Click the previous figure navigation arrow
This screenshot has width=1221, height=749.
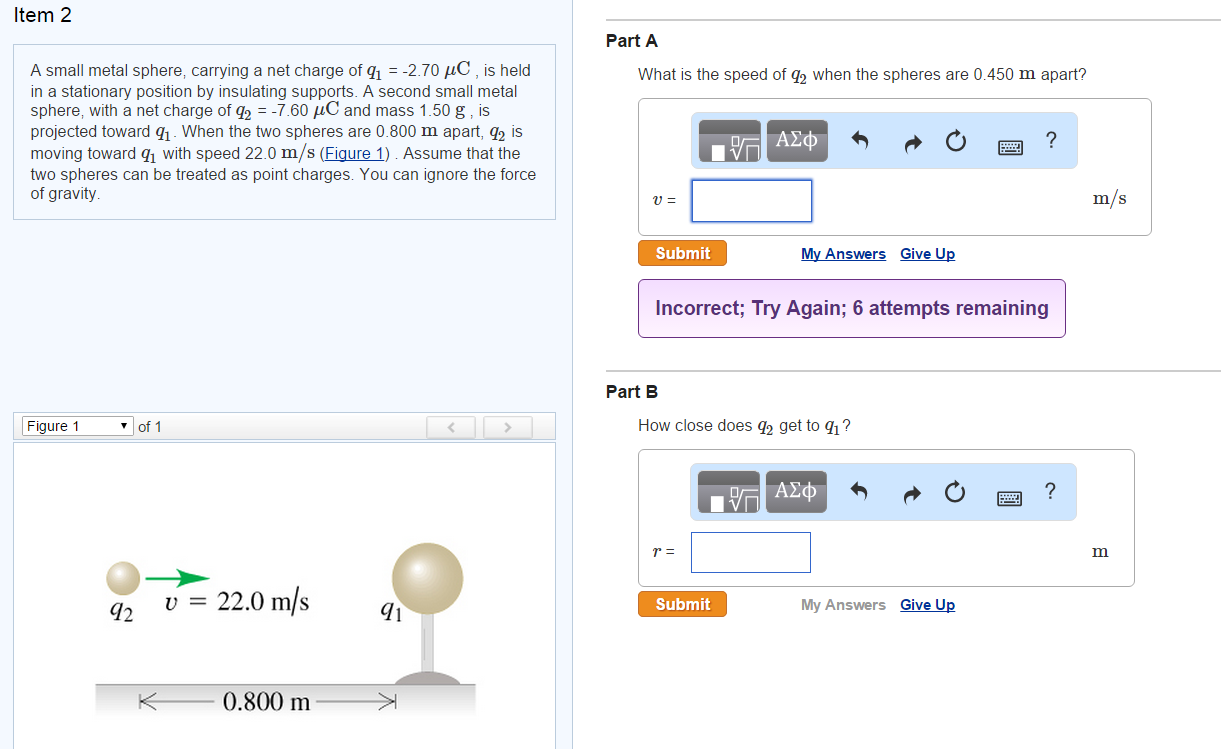point(450,426)
